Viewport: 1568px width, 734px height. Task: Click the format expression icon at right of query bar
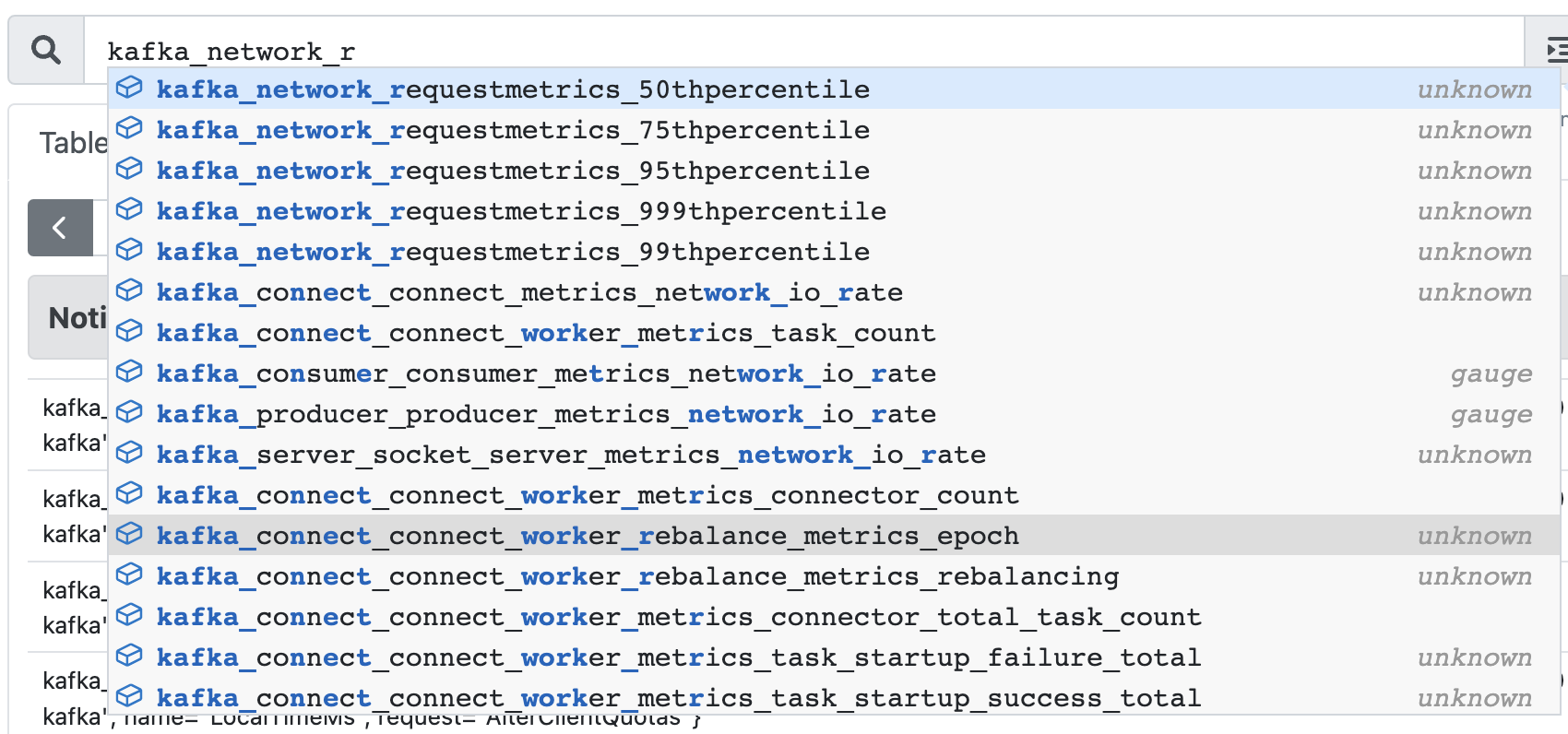point(1557,49)
